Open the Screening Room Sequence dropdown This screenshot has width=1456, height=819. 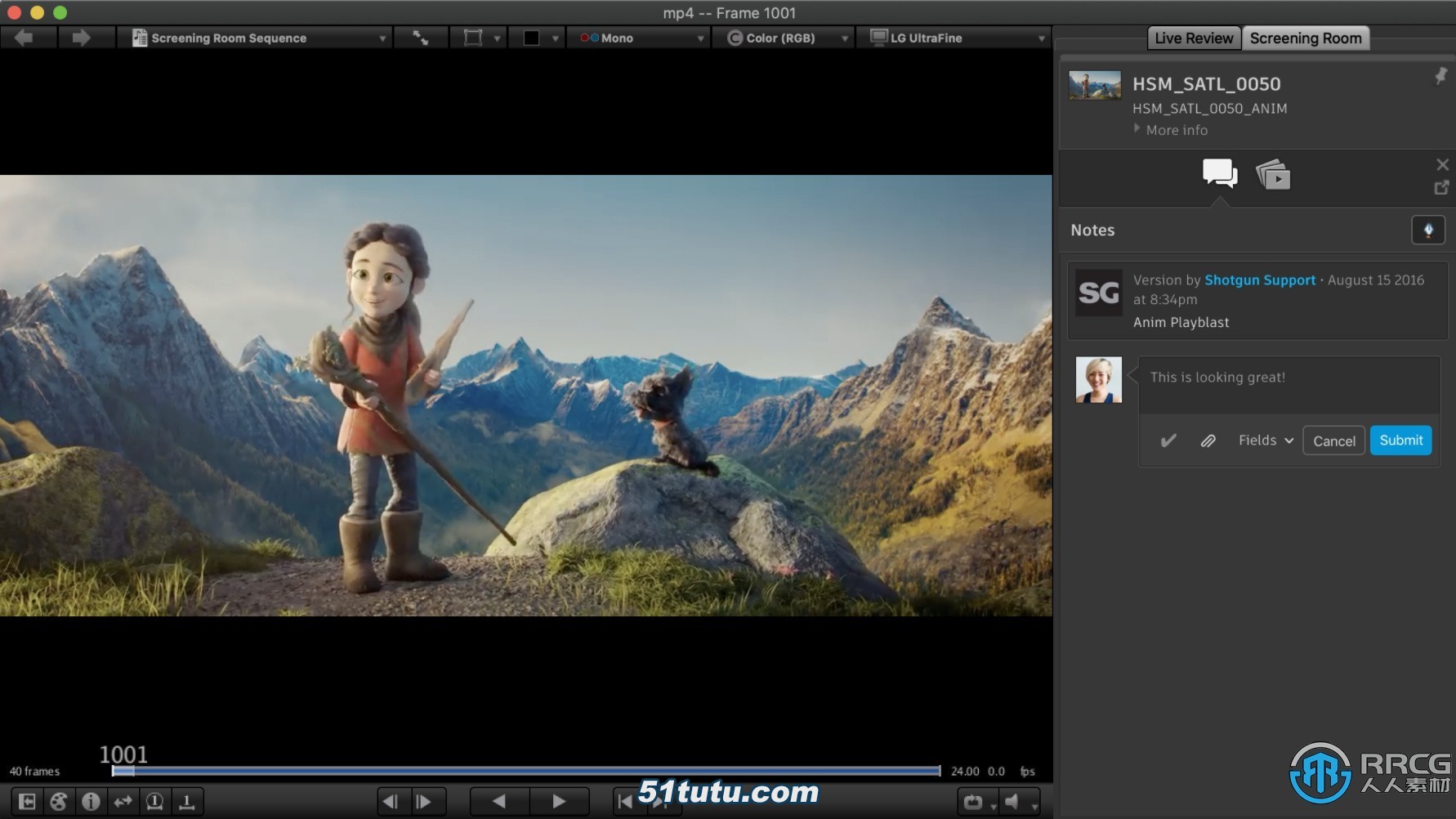[255, 38]
